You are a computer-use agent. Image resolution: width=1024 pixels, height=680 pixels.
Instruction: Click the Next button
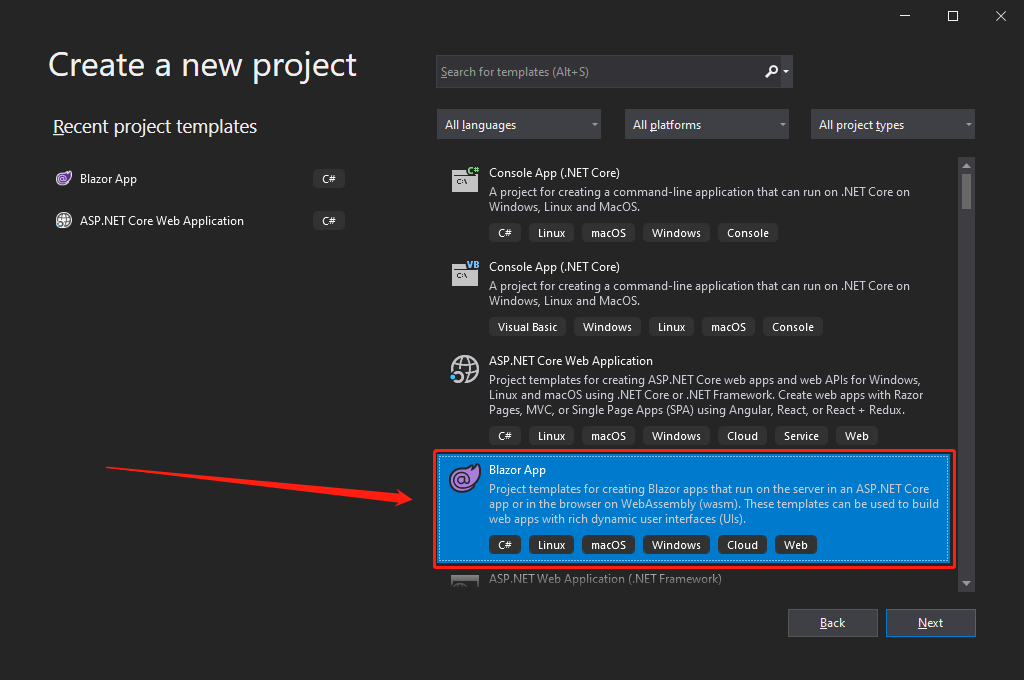930,622
